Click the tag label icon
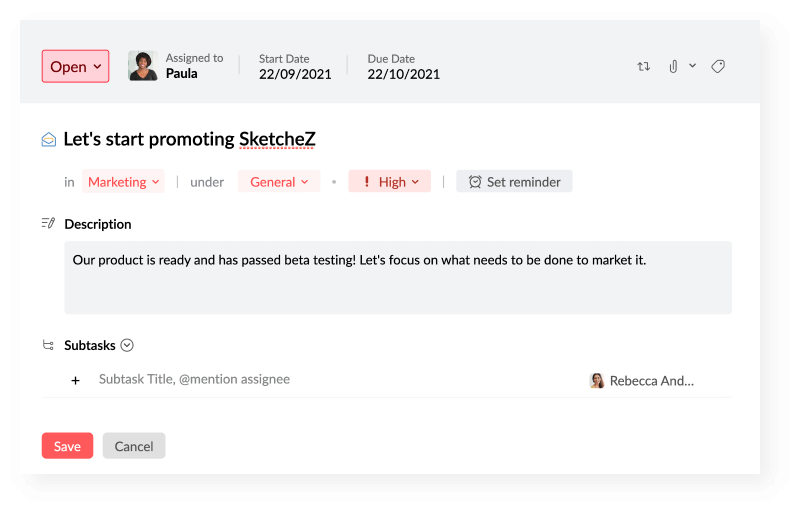 tap(718, 67)
